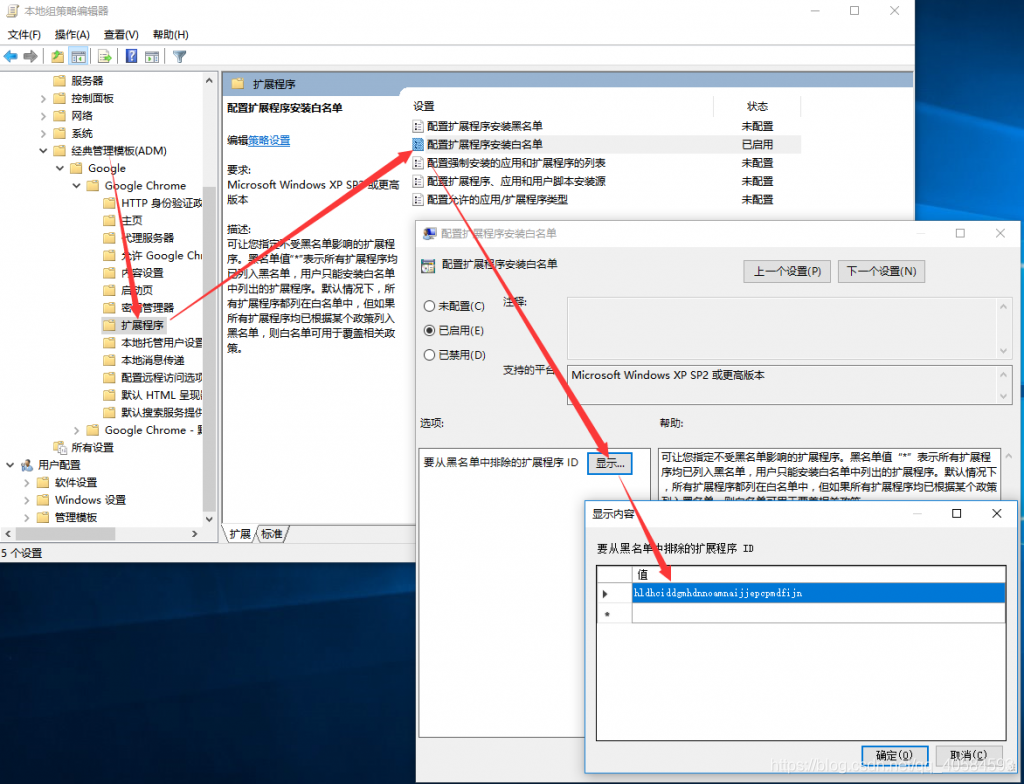Image resolution: width=1024 pixels, height=784 pixels.
Task: Click the 显示... button for extension IDs
Action: (610, 463)
